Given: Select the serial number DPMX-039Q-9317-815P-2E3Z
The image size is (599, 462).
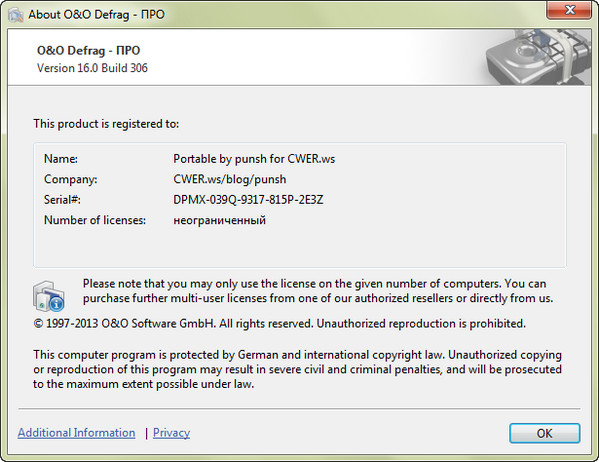Looking at the screenshot, I should [x=248, y=199].
